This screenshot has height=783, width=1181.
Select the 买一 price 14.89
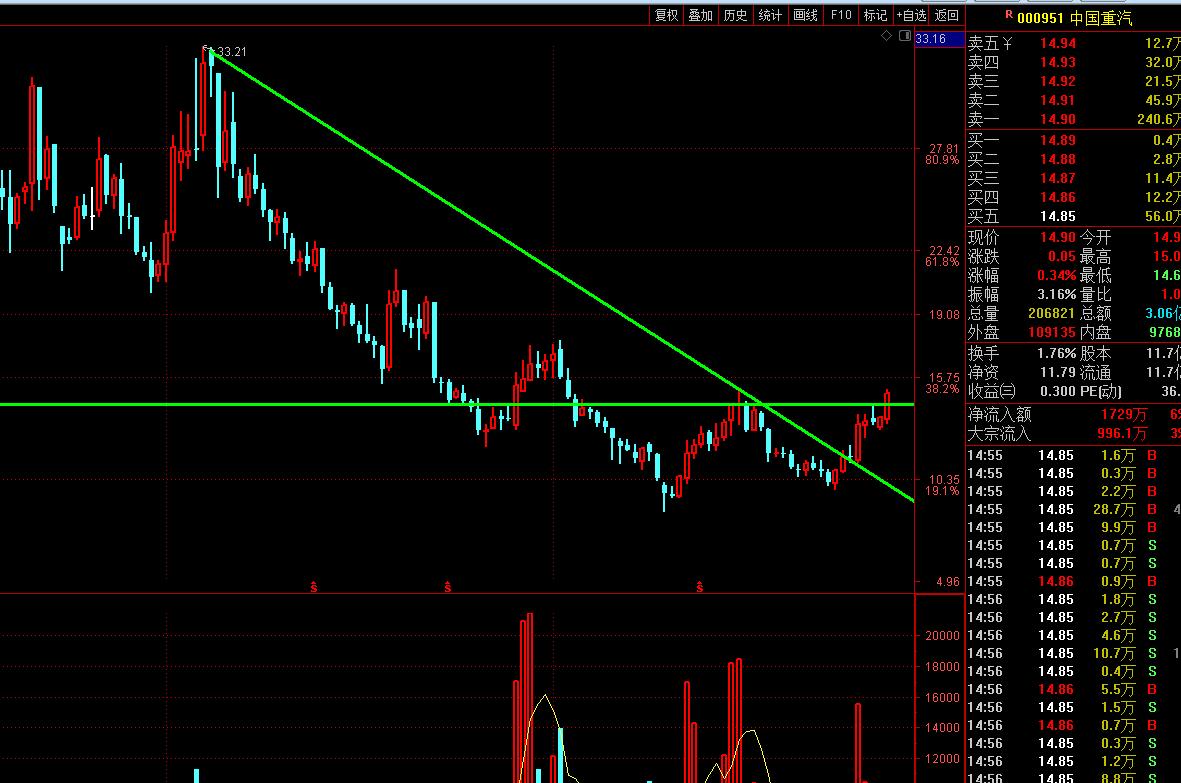pos(1057,140)
